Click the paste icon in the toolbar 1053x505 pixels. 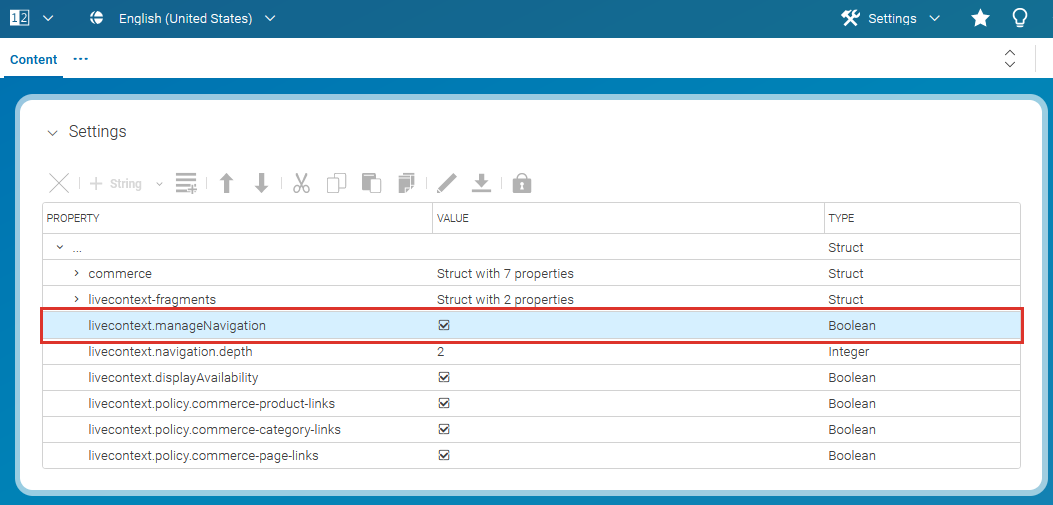pos(371,183)
